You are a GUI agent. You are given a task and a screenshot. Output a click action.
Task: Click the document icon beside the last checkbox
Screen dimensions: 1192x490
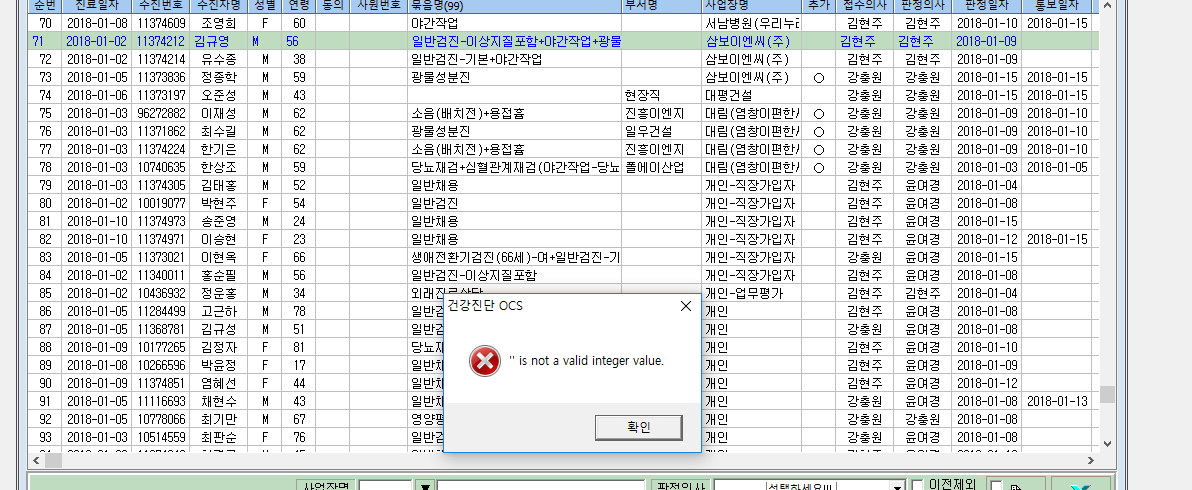[1016, 486]
